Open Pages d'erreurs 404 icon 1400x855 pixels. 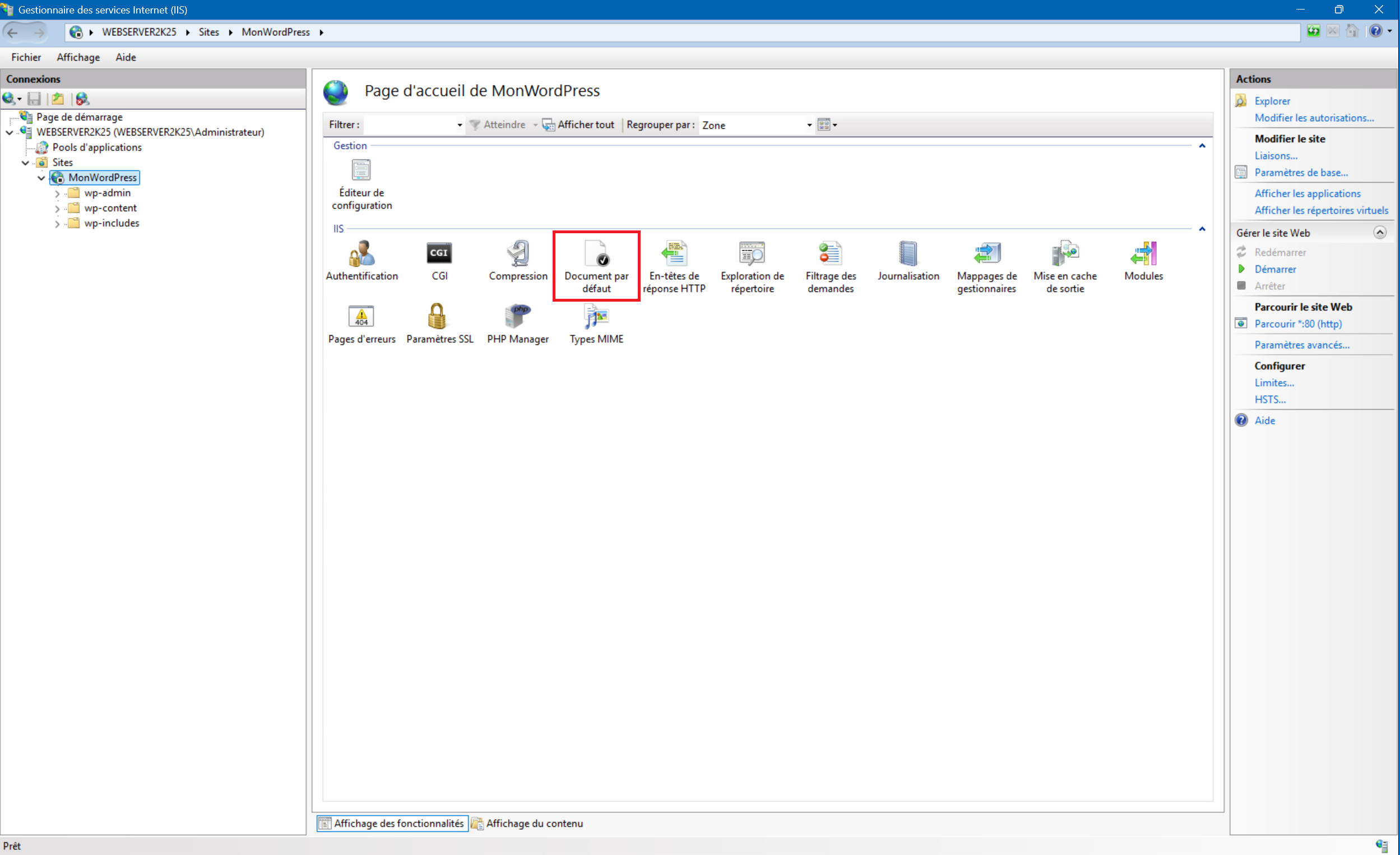click(x=361, y=317)
